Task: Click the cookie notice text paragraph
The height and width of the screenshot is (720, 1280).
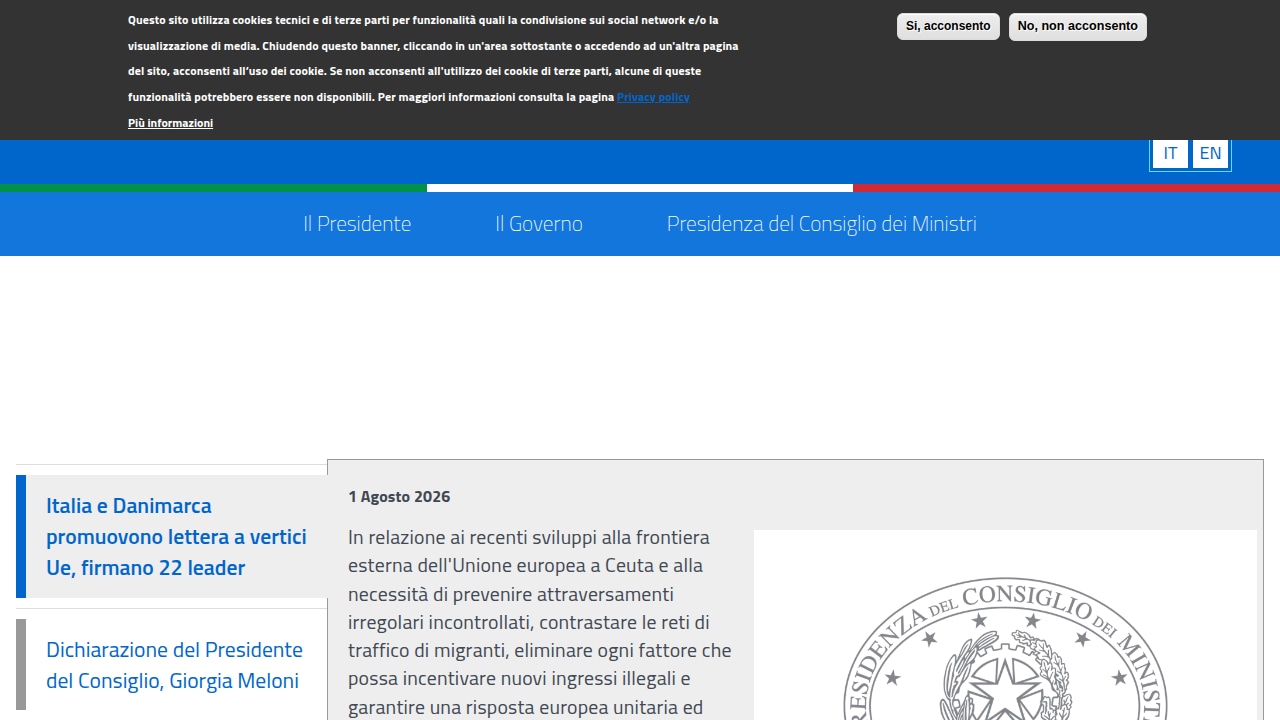Action: (x=433, y=58)
